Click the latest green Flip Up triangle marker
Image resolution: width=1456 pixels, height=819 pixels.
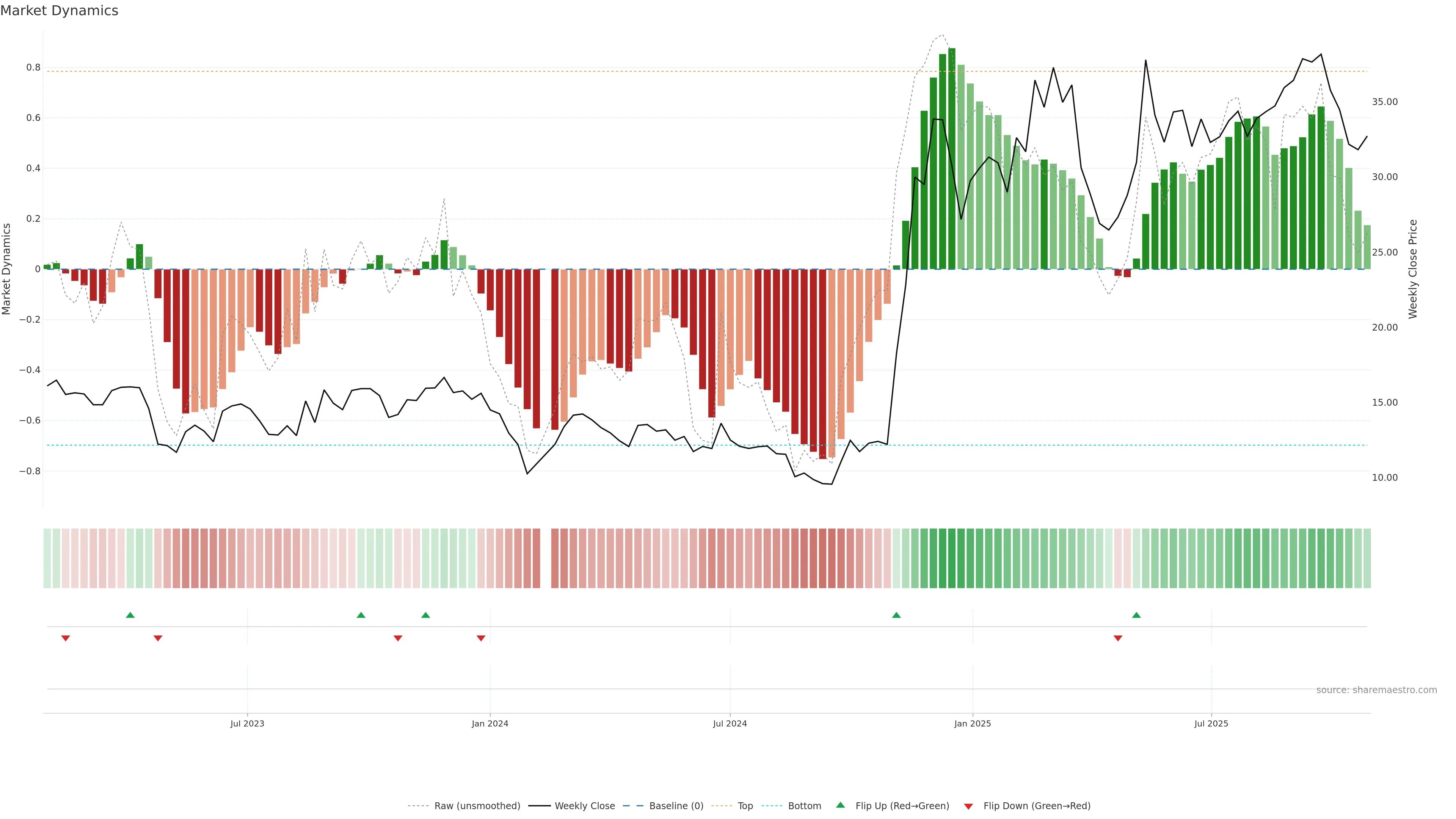(1137, 615)
